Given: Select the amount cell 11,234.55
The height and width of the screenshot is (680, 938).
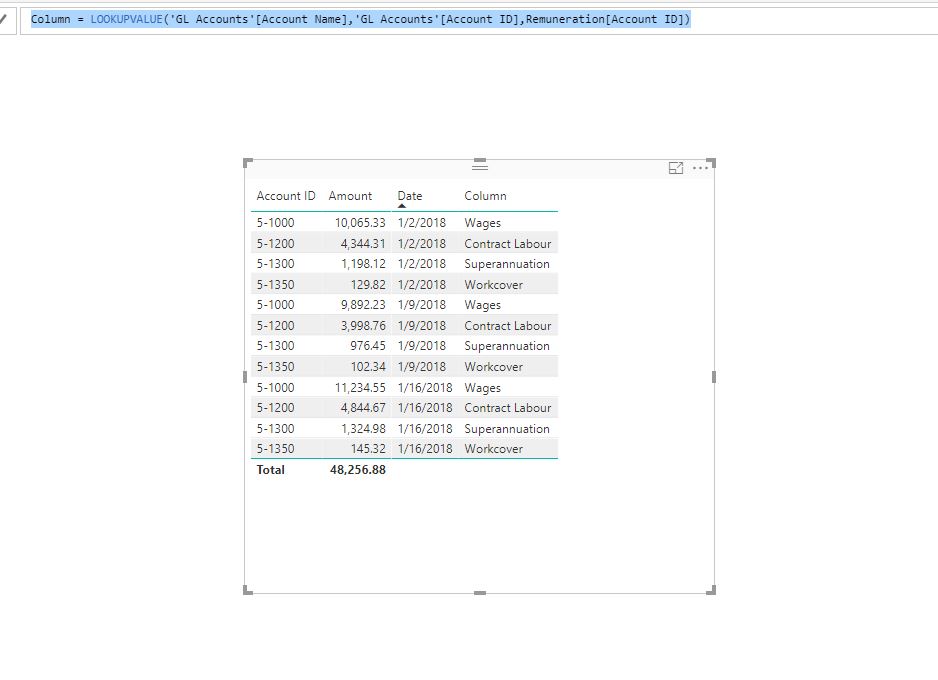Looking at the screenshot, I should point(360,388).
